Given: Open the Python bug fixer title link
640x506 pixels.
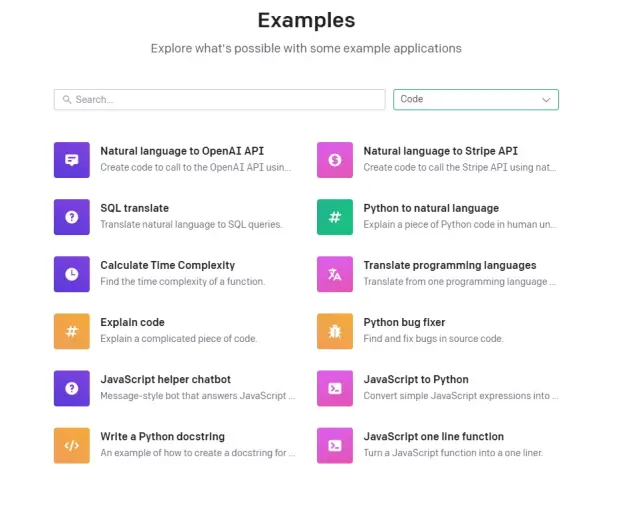Looking at the screenshot, I should (x=404, y=322).
